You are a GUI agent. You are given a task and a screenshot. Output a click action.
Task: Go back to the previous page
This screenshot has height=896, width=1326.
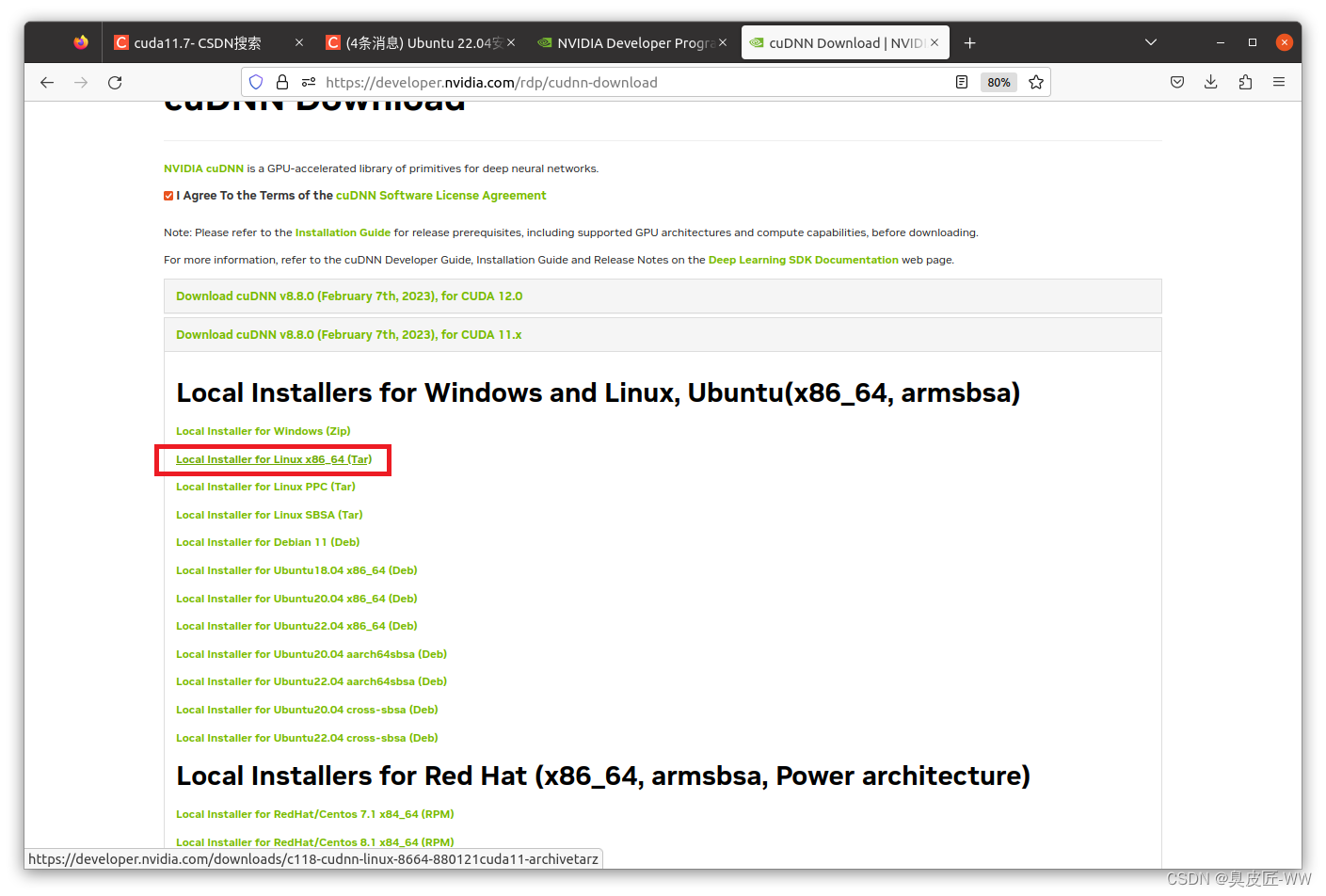[x=47, y=83]
